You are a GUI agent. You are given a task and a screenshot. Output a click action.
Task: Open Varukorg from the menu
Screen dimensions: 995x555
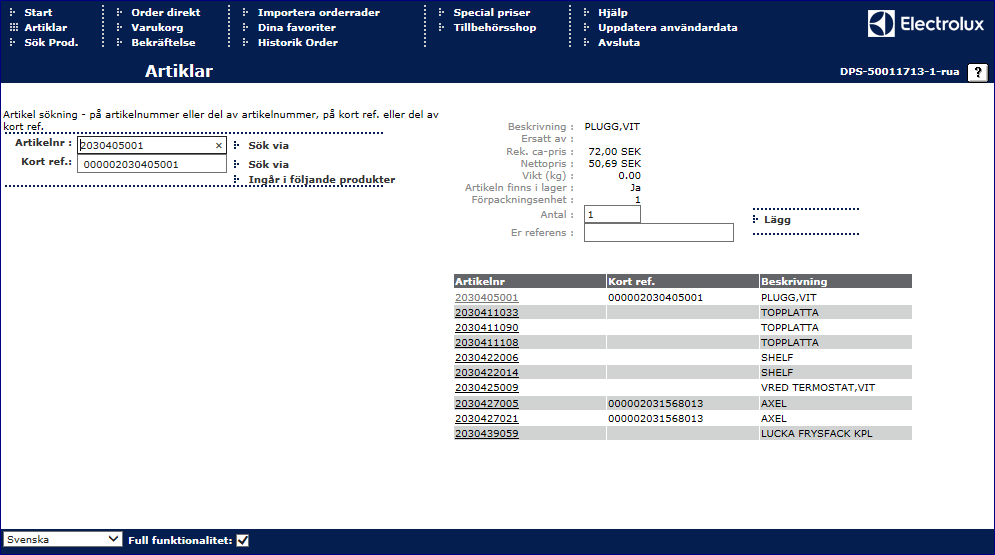(157, 27)
